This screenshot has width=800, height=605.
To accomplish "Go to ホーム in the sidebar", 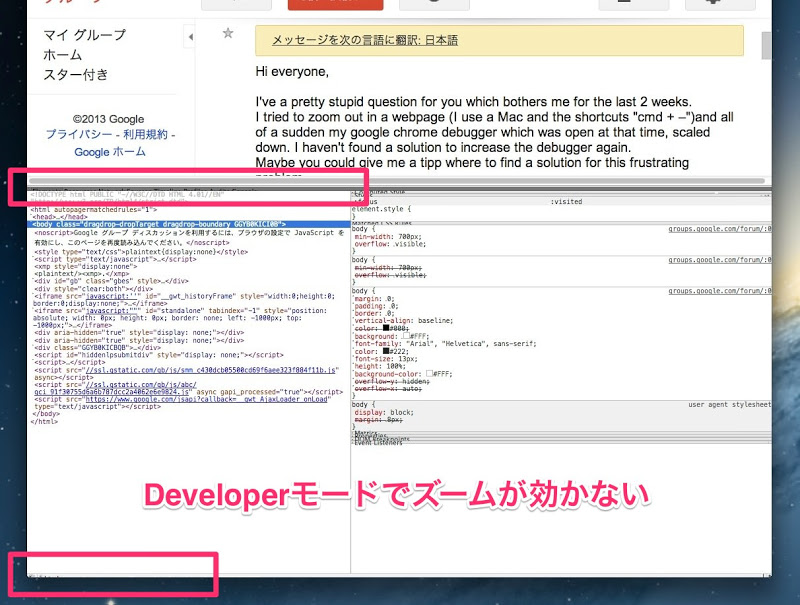I will 63,55.
